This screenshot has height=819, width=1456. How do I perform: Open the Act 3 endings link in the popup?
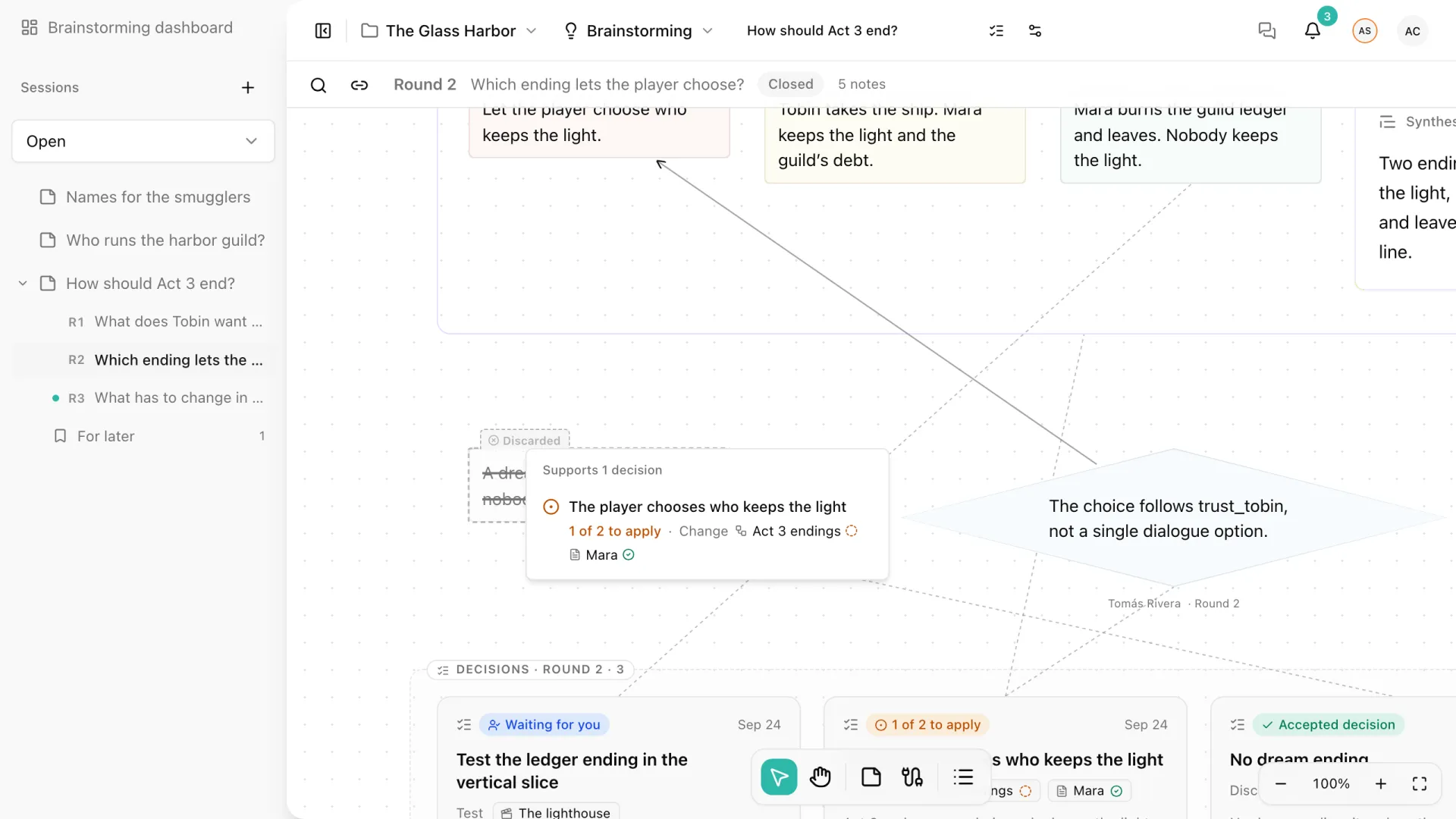[x=796, y=532]
